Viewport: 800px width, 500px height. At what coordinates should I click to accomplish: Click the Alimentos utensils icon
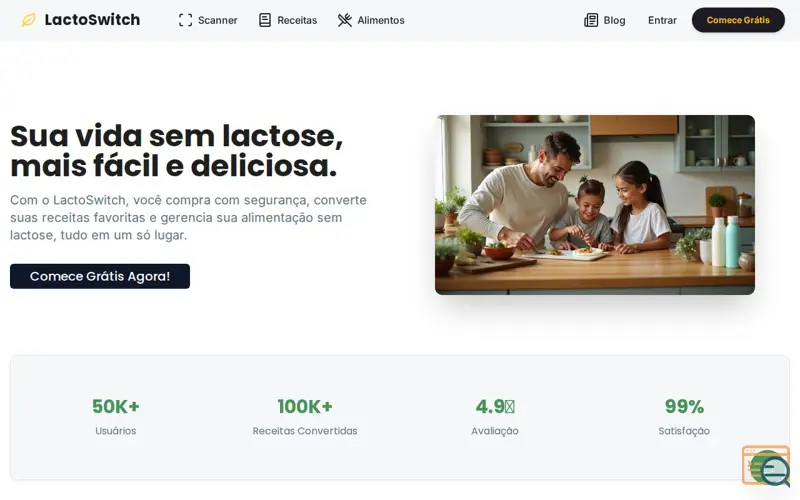pyautogui.click(x=345, y=20)
